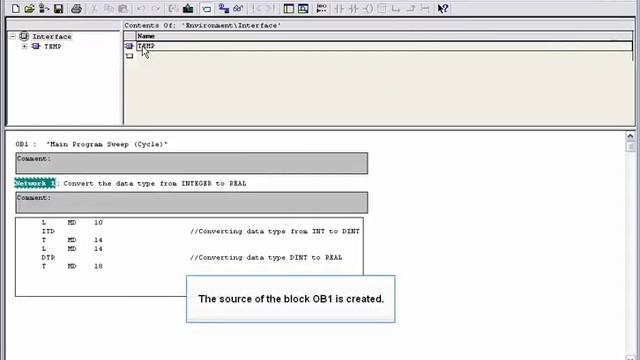Screen dimensions: 640x360
Task: Click the 'T MD 14' code line
Action: coord(72,240)
